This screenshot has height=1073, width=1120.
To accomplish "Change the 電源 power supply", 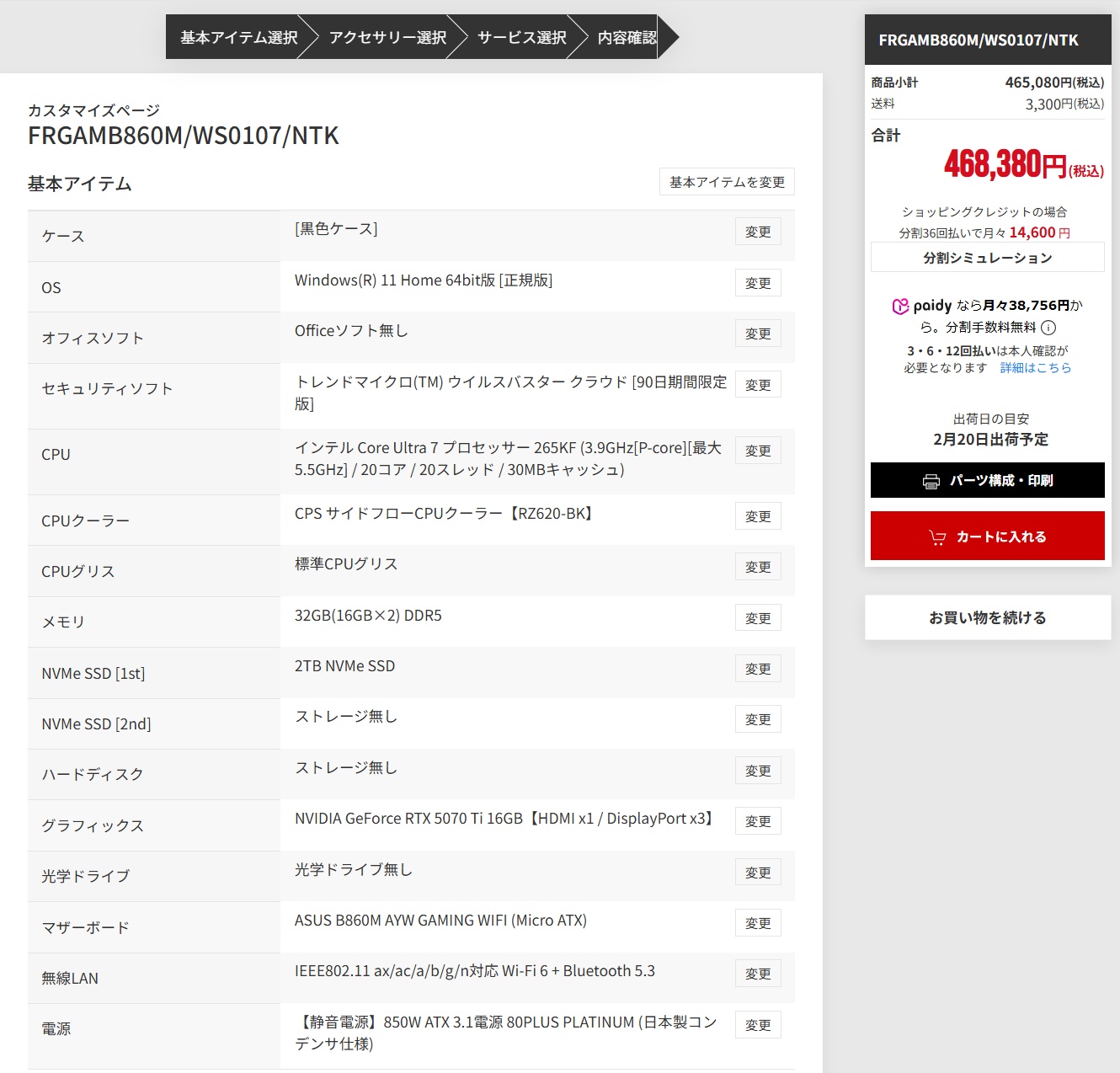I will point(758,1025).
